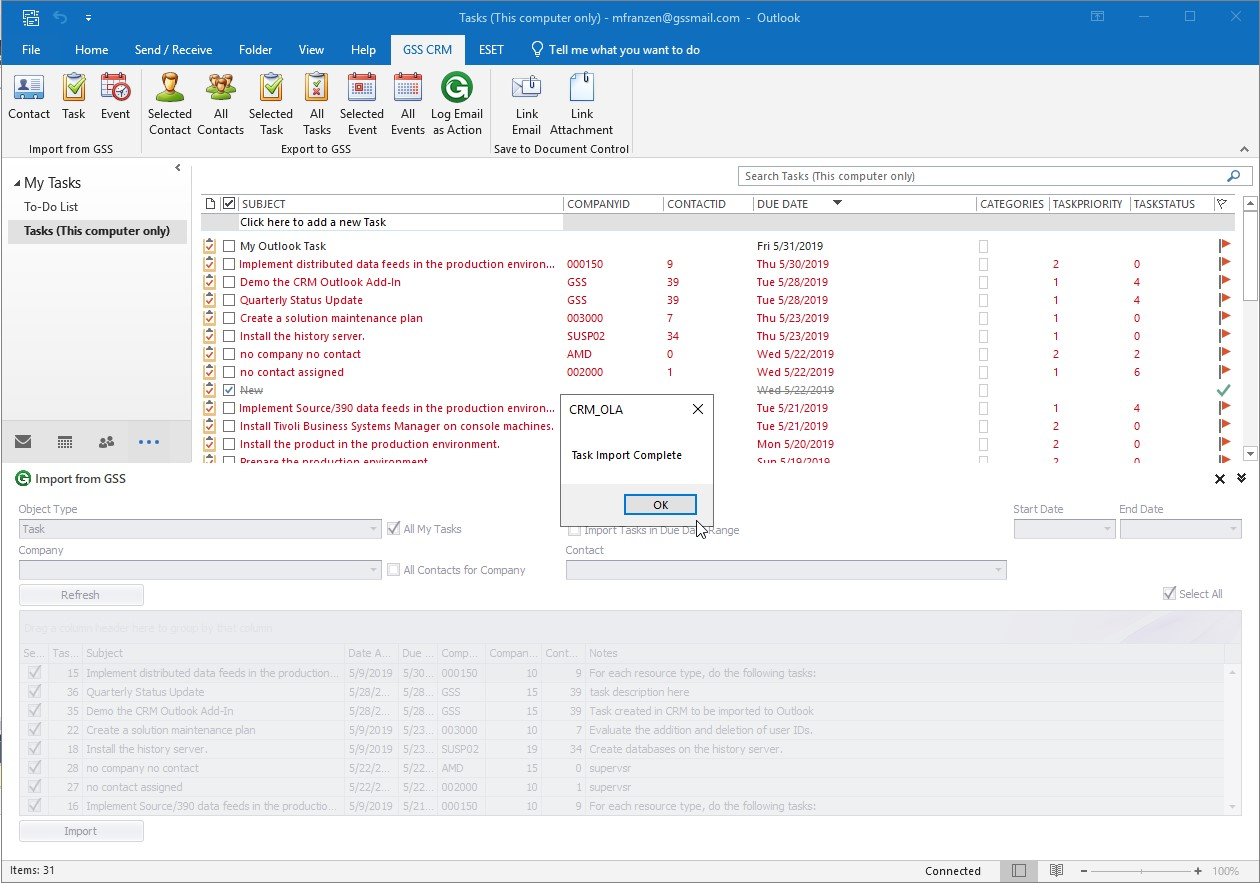Switch to the Send / Receive tab

pos(173,50)
